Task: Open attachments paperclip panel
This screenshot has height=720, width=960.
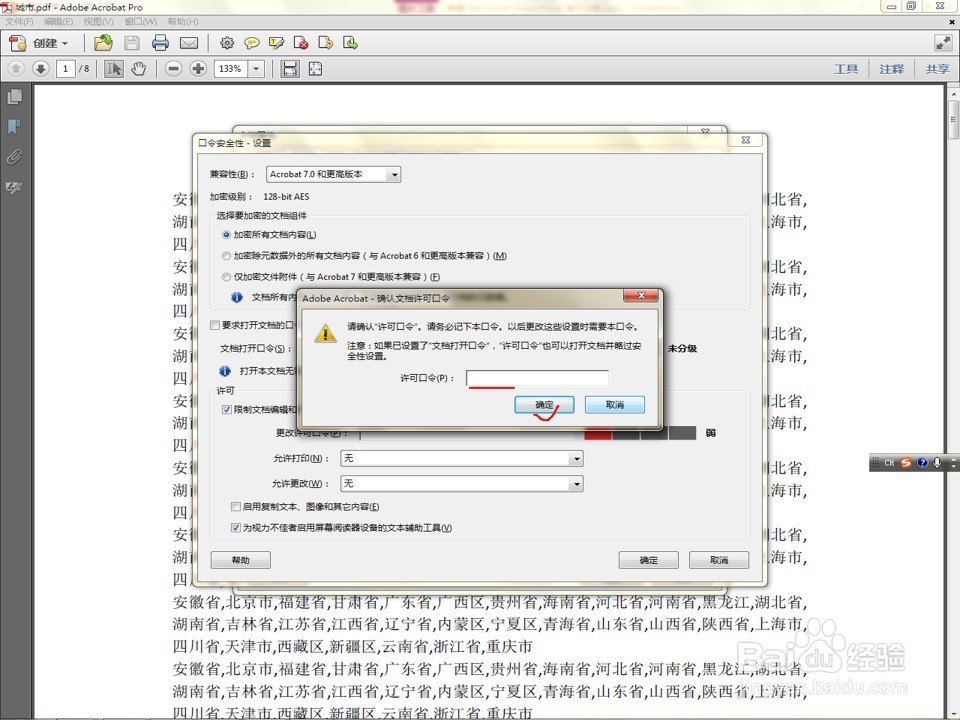Action: tap(14, 157)
